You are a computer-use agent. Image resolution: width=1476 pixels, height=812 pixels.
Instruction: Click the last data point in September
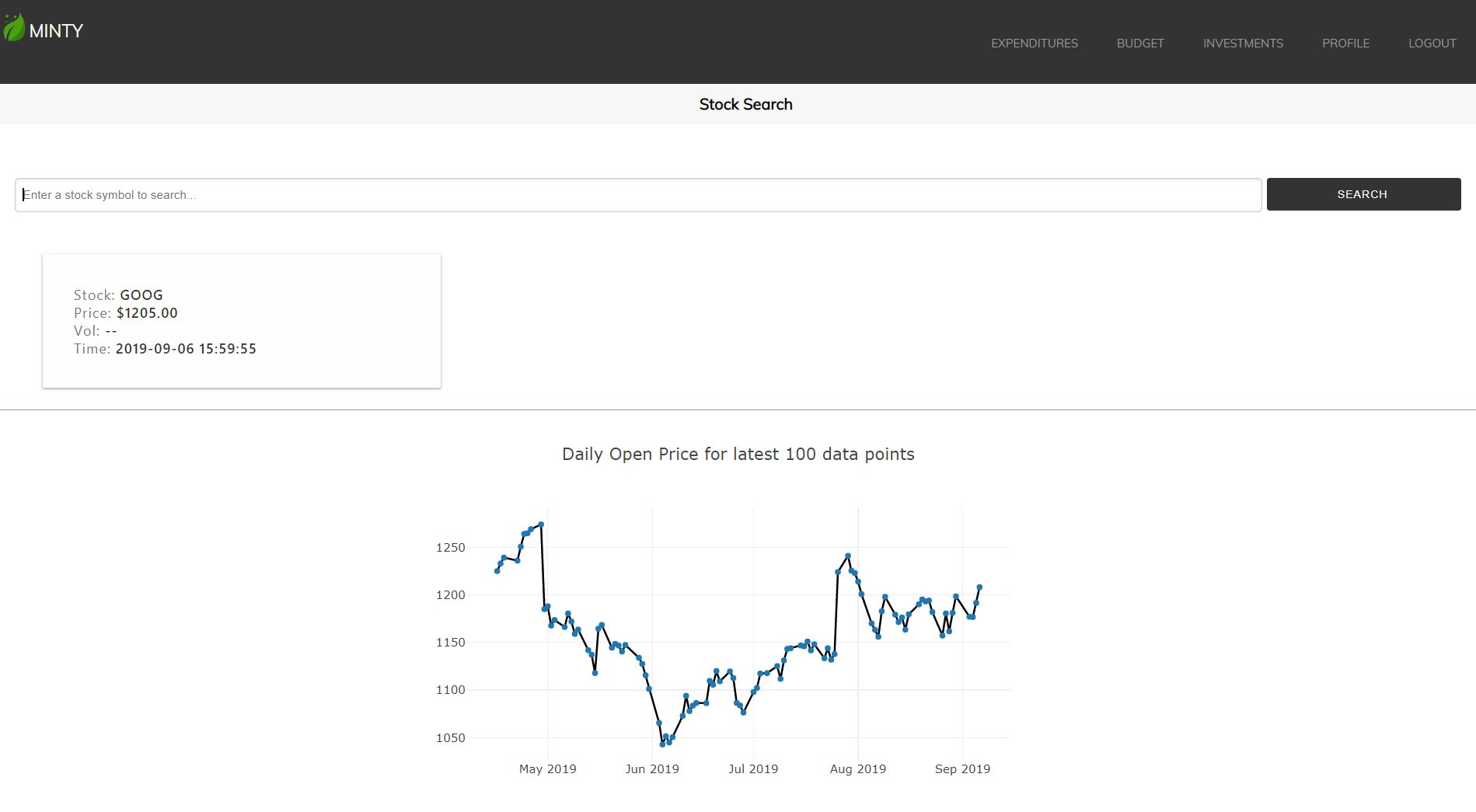point(979,587)
